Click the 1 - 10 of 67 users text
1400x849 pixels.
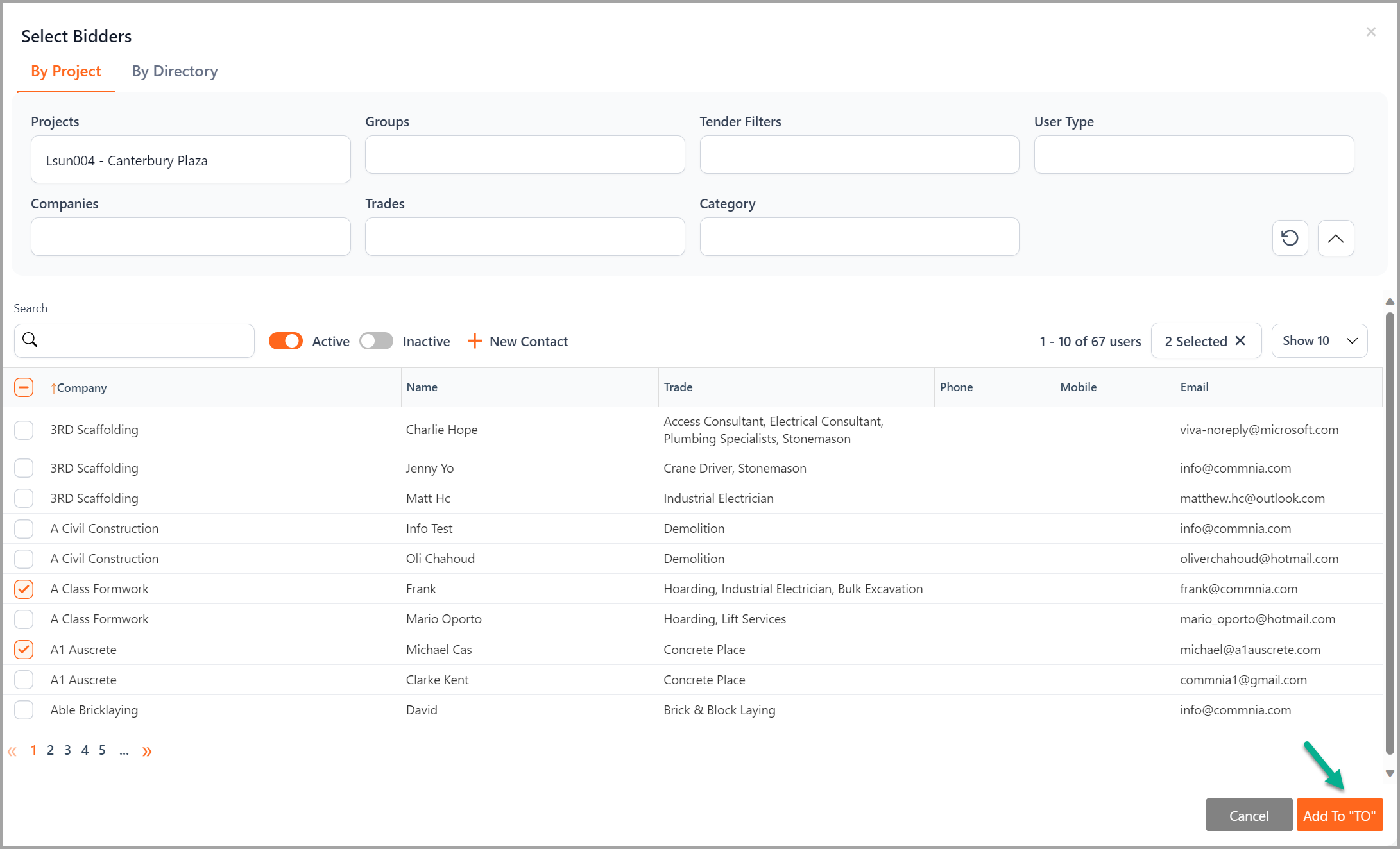(1090, 341)
